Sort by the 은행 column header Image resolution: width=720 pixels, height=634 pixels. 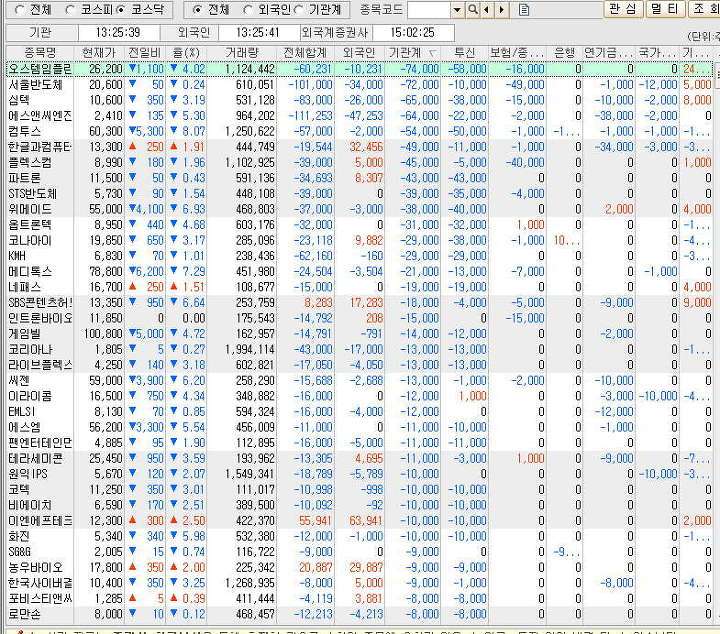[564, 53]
